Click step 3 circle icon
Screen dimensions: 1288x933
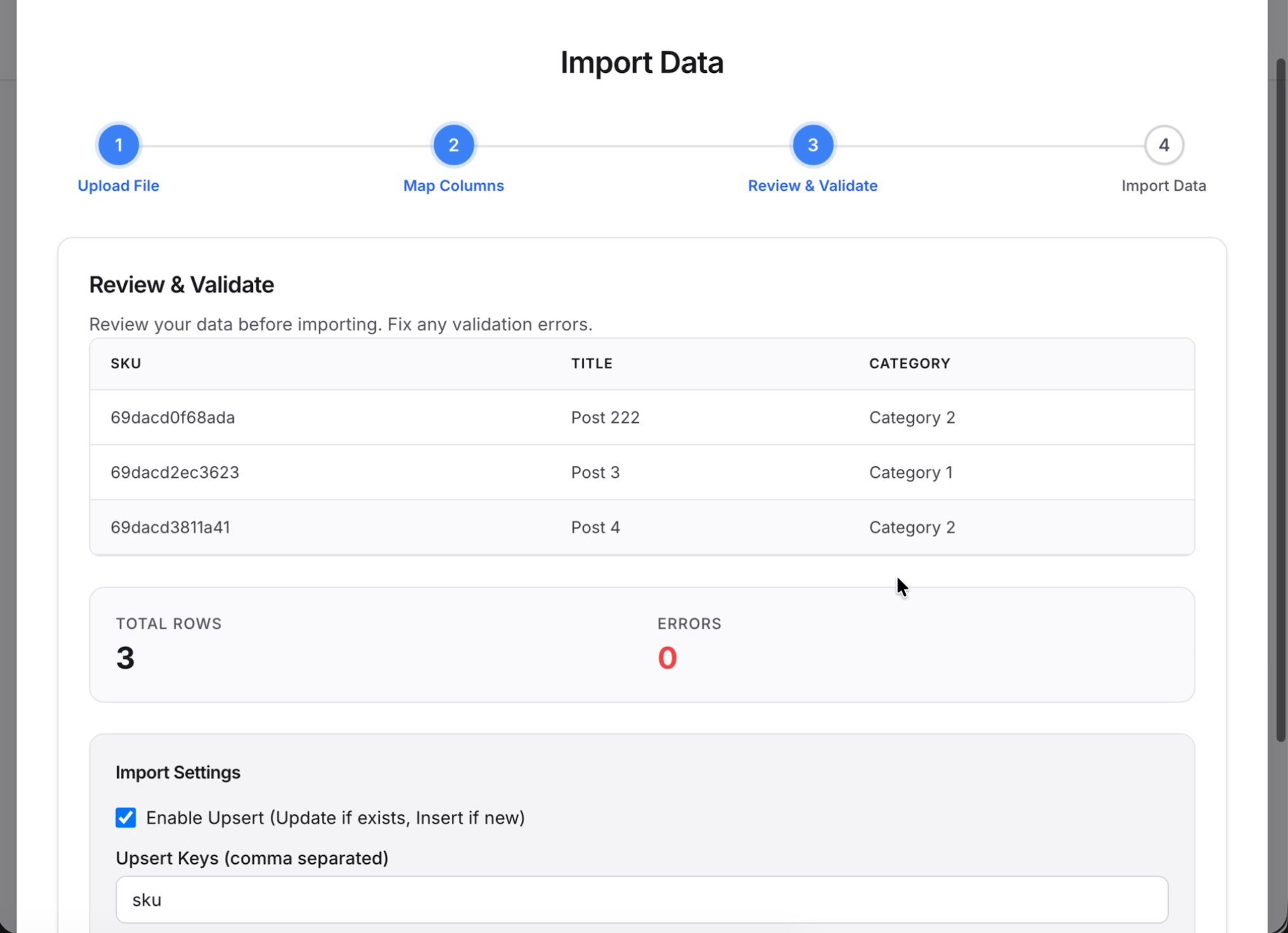[813, 145]
